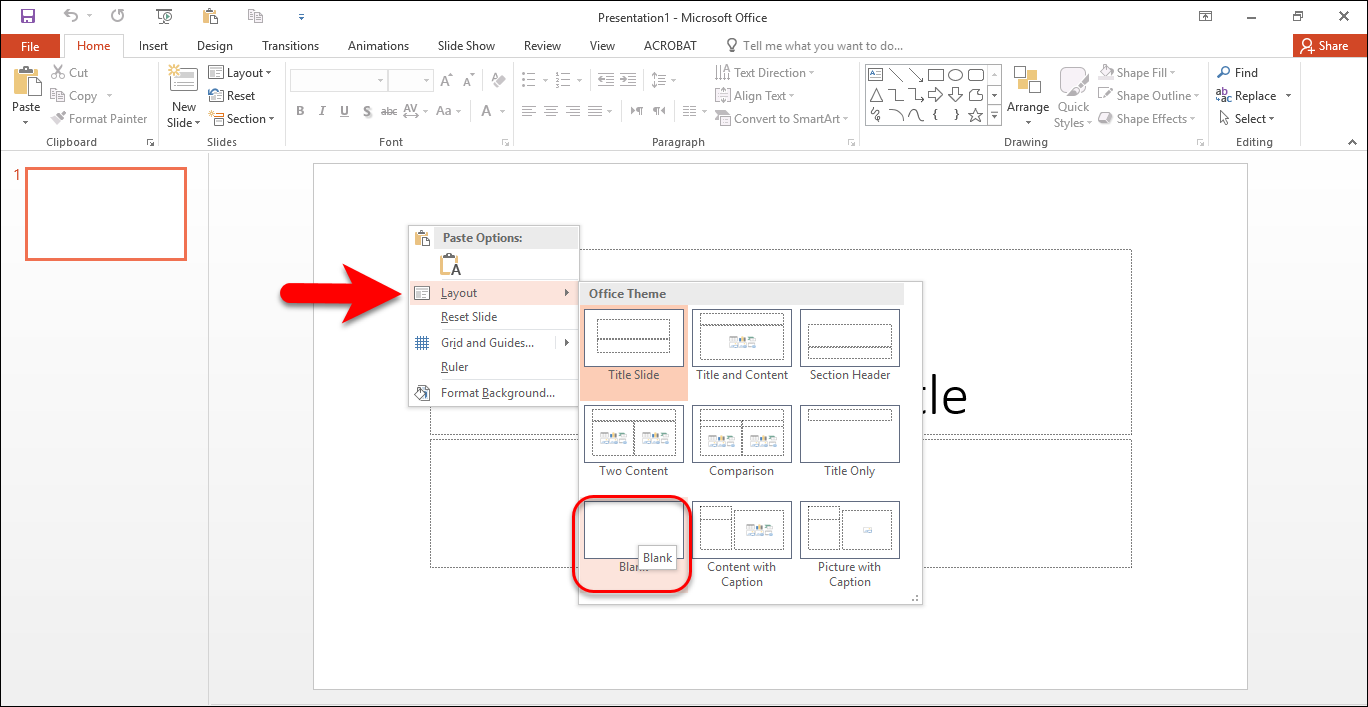Toggle Italic formatting
Viewport: 1368px width, 707px height.
coord(322,111)
